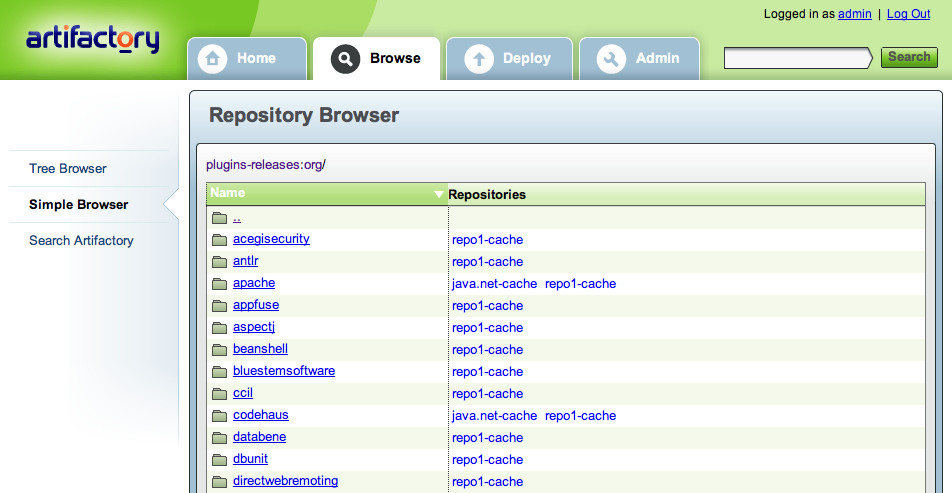Image resolution: width=952 pixels, height=493 pixels.
Task: Open the acegisecurity folder link
Action: pyautogui.click(x=271, y=239)
